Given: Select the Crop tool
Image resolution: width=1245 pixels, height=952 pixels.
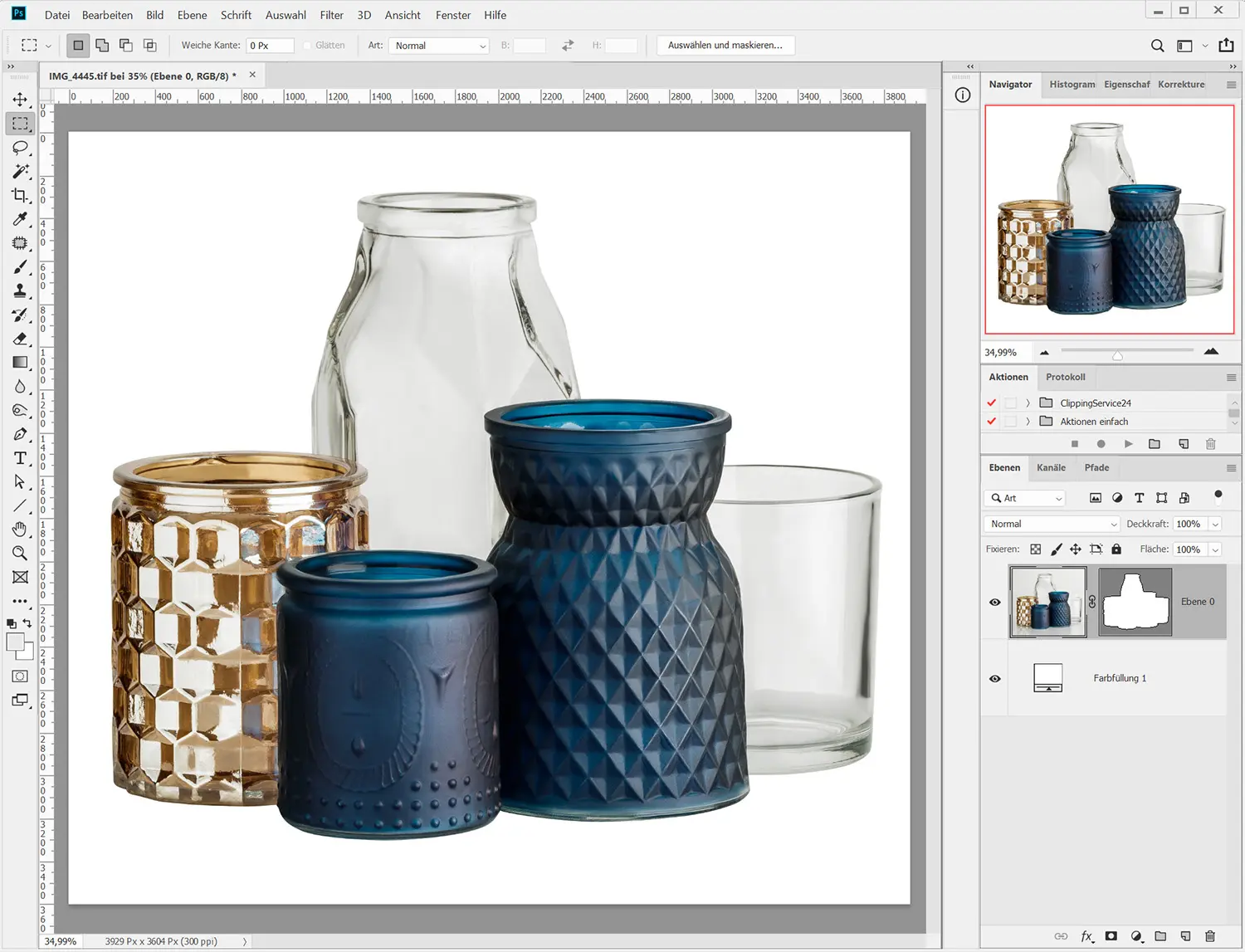Looking at the screenshot, I should pos(20,196).
